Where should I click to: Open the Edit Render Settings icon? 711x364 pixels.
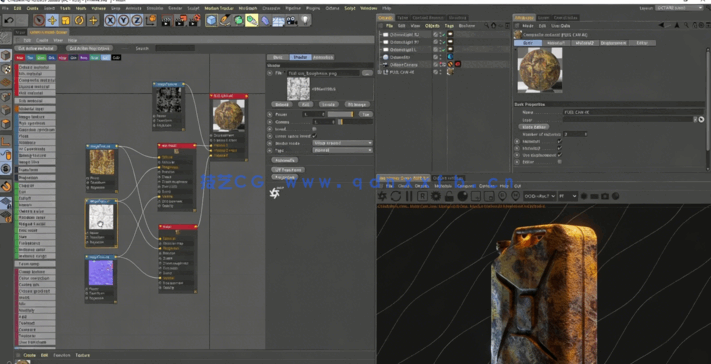195,20
